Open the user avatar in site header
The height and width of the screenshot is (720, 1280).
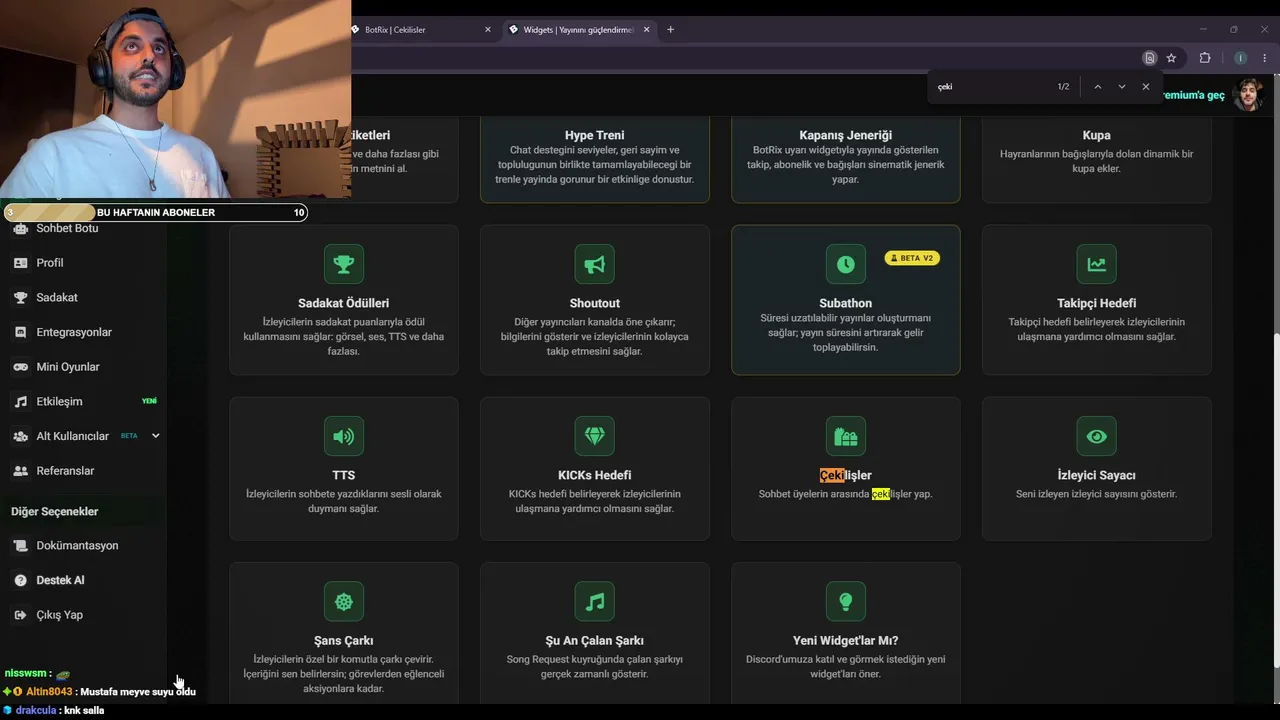1247,95
